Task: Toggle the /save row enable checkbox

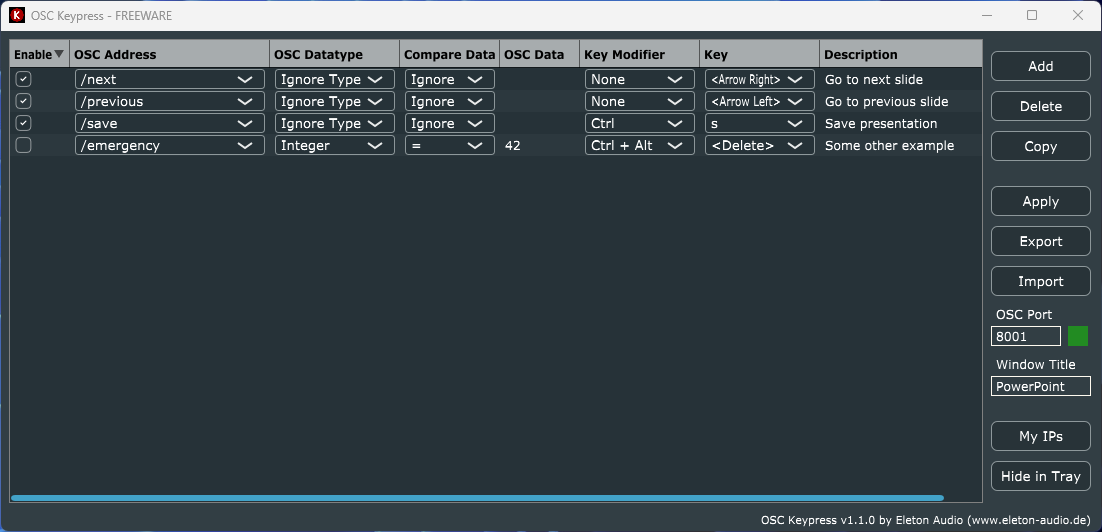Action: [24, 123]
